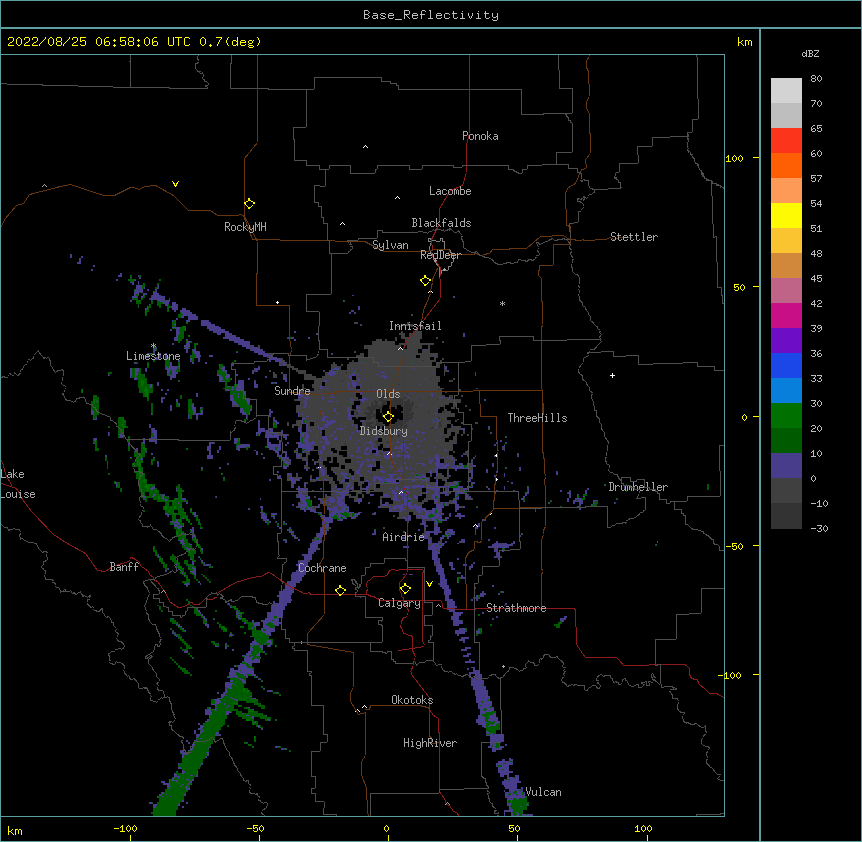The image size is (862, 842).
Task: Click the RockyMH label
Action: click(245, 227)
